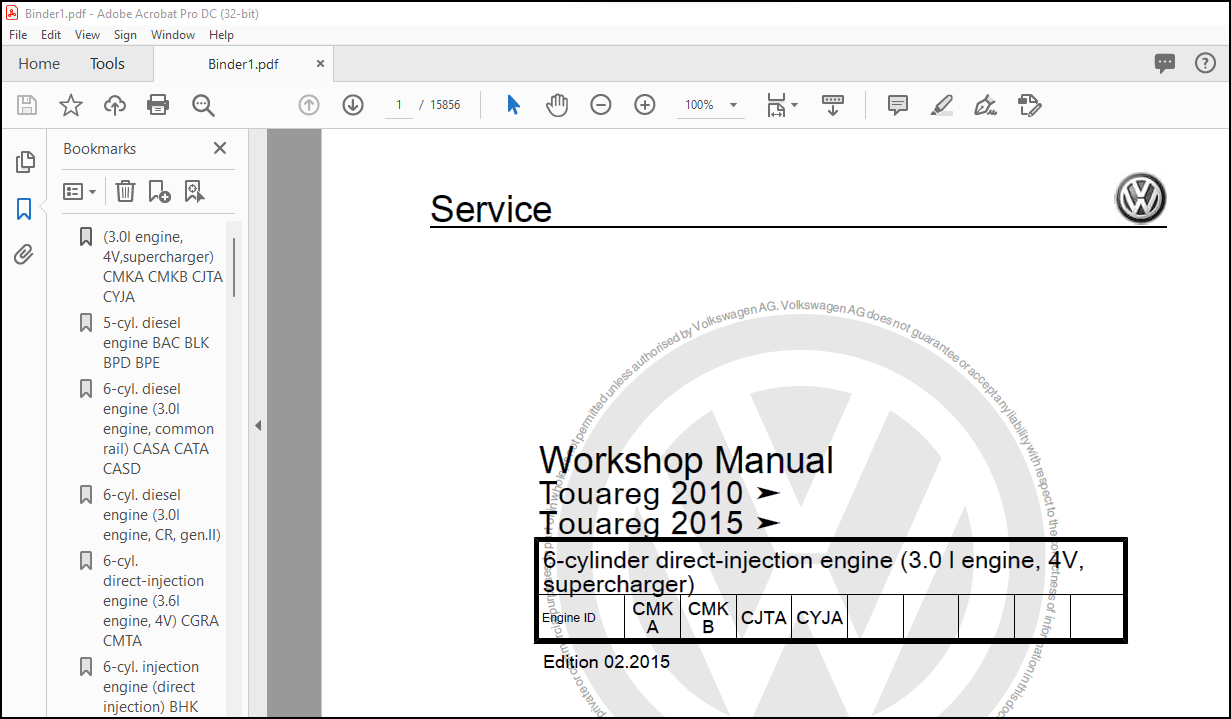Open the 6-cyl. injection engine BHK bookmark
1231x719 pixels.
(x=150, y=687)
